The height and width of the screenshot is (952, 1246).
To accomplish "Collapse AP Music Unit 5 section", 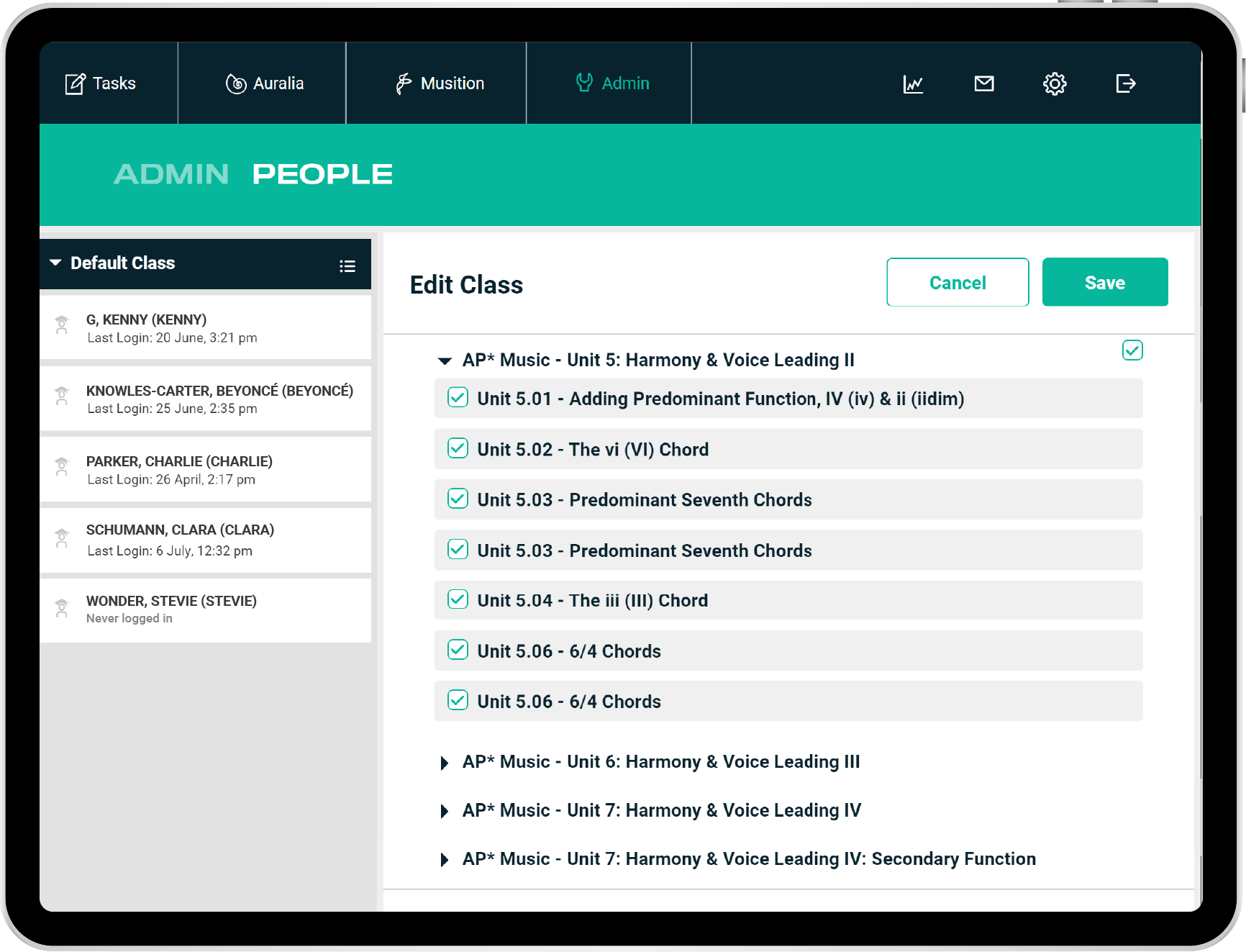I will click(x=445, y=361).
